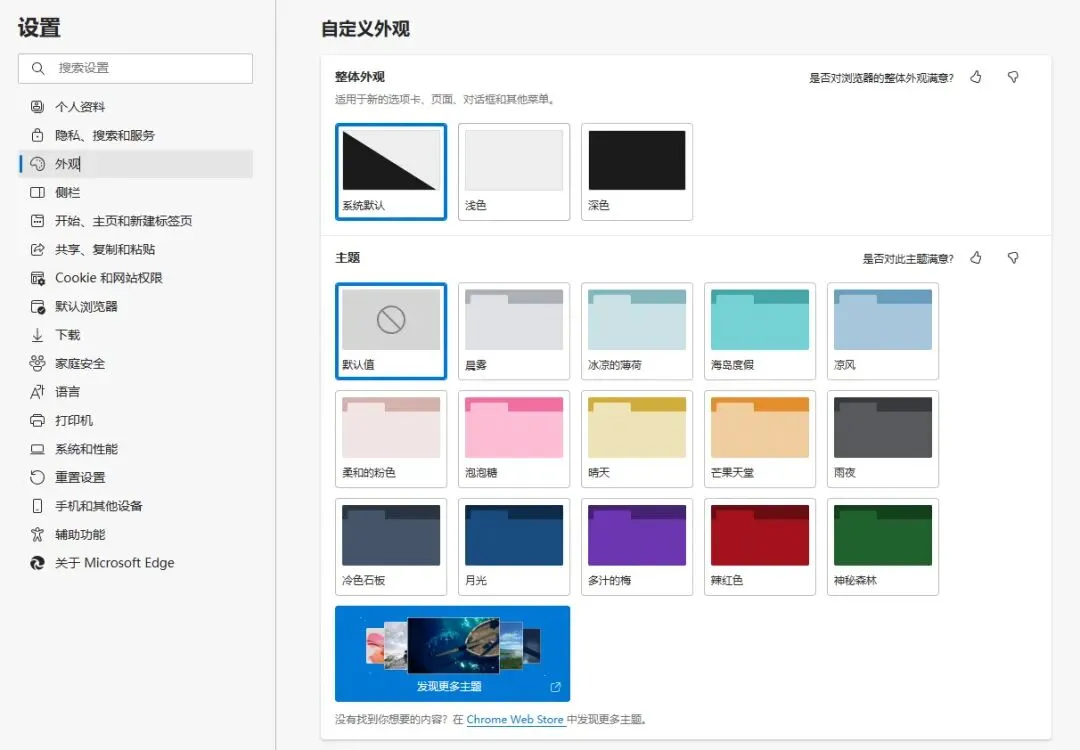Screen dimensions: 1080x750
Task: Open 隐私、搜索和服务 settings page
Action: pyautogui.click(x=136, y=135)
